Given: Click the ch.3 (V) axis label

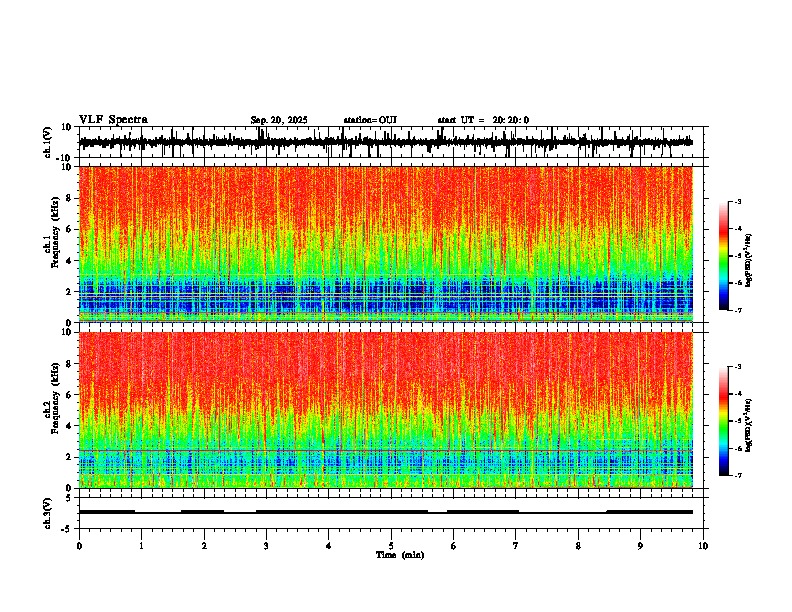Looking at the screenshot, I should click(48, 513).
